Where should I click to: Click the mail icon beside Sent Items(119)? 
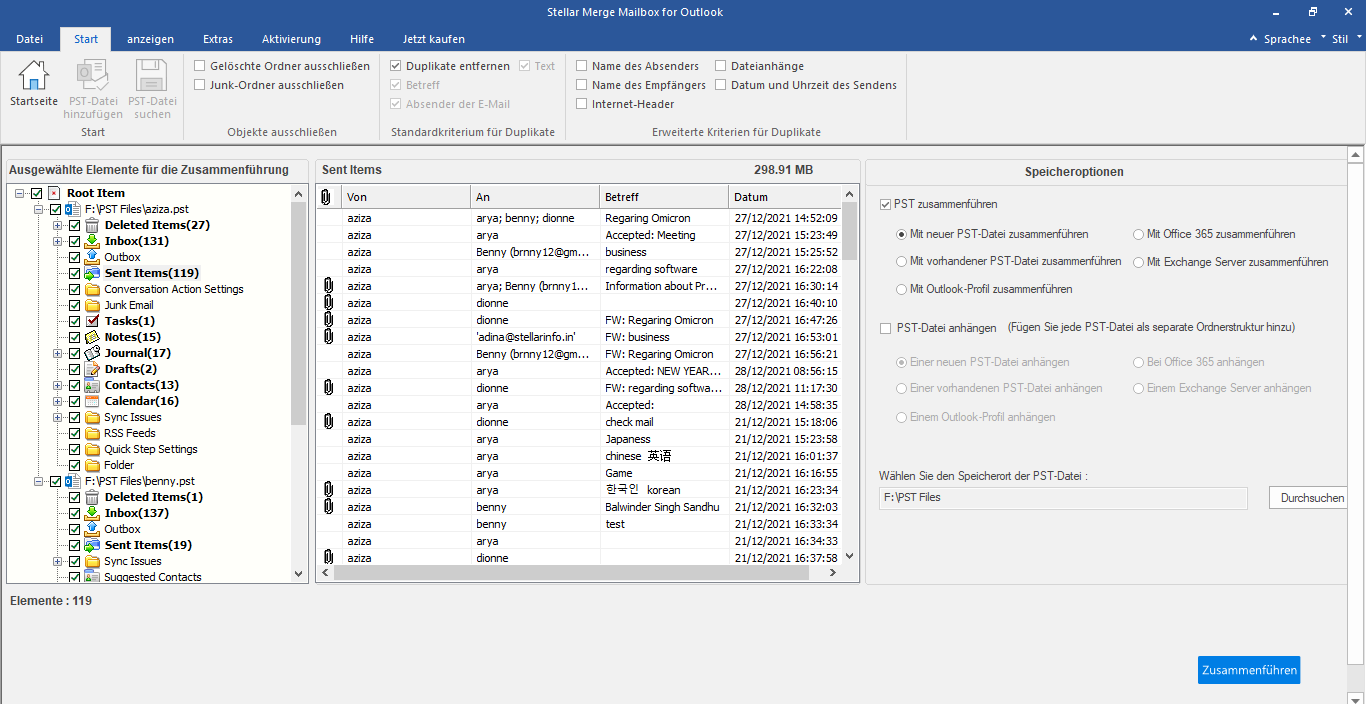(x=92, y=273)
